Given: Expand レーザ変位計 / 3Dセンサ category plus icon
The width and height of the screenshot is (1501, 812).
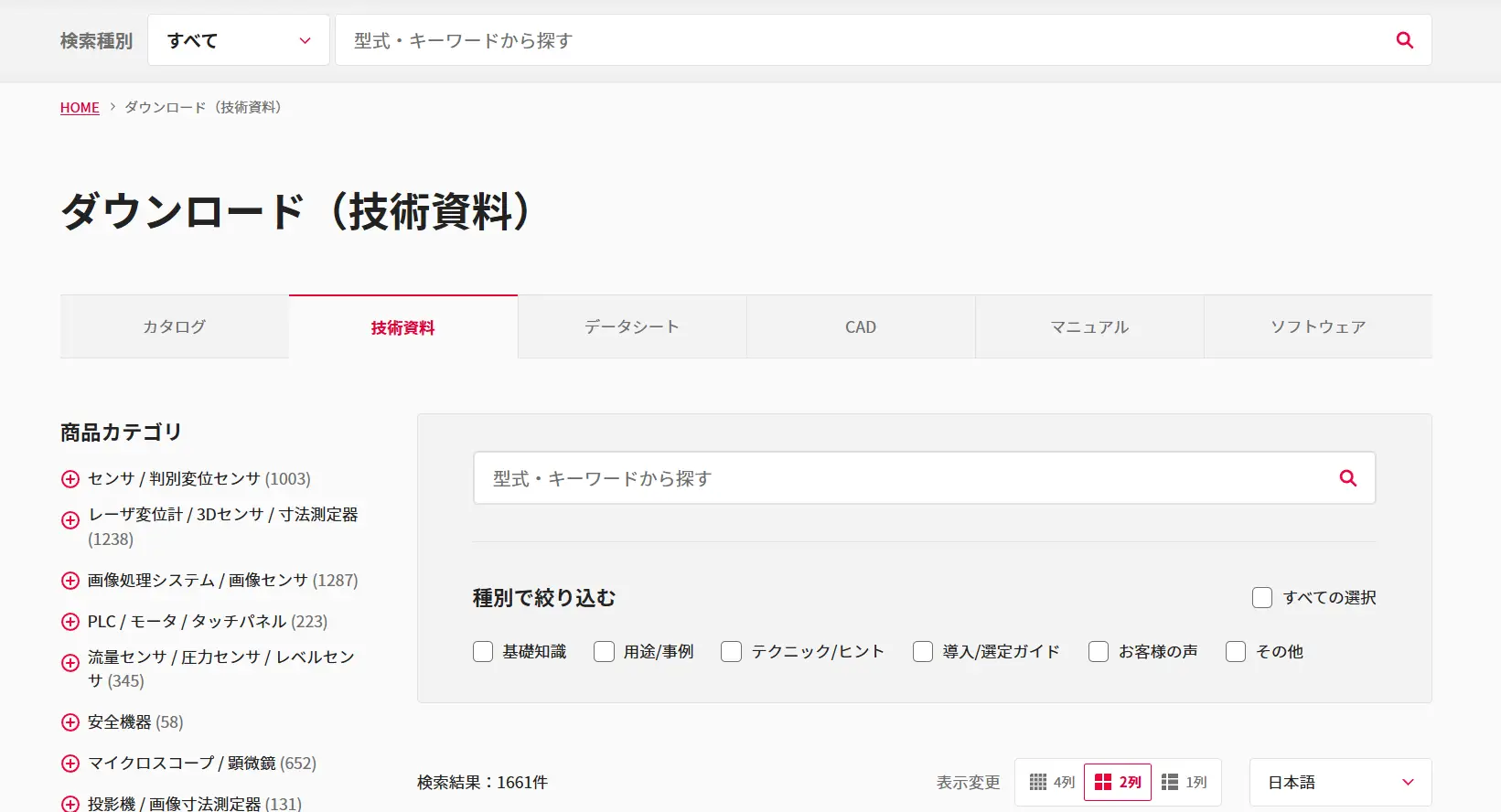Looking at the screenshot, I should (70, 520).
